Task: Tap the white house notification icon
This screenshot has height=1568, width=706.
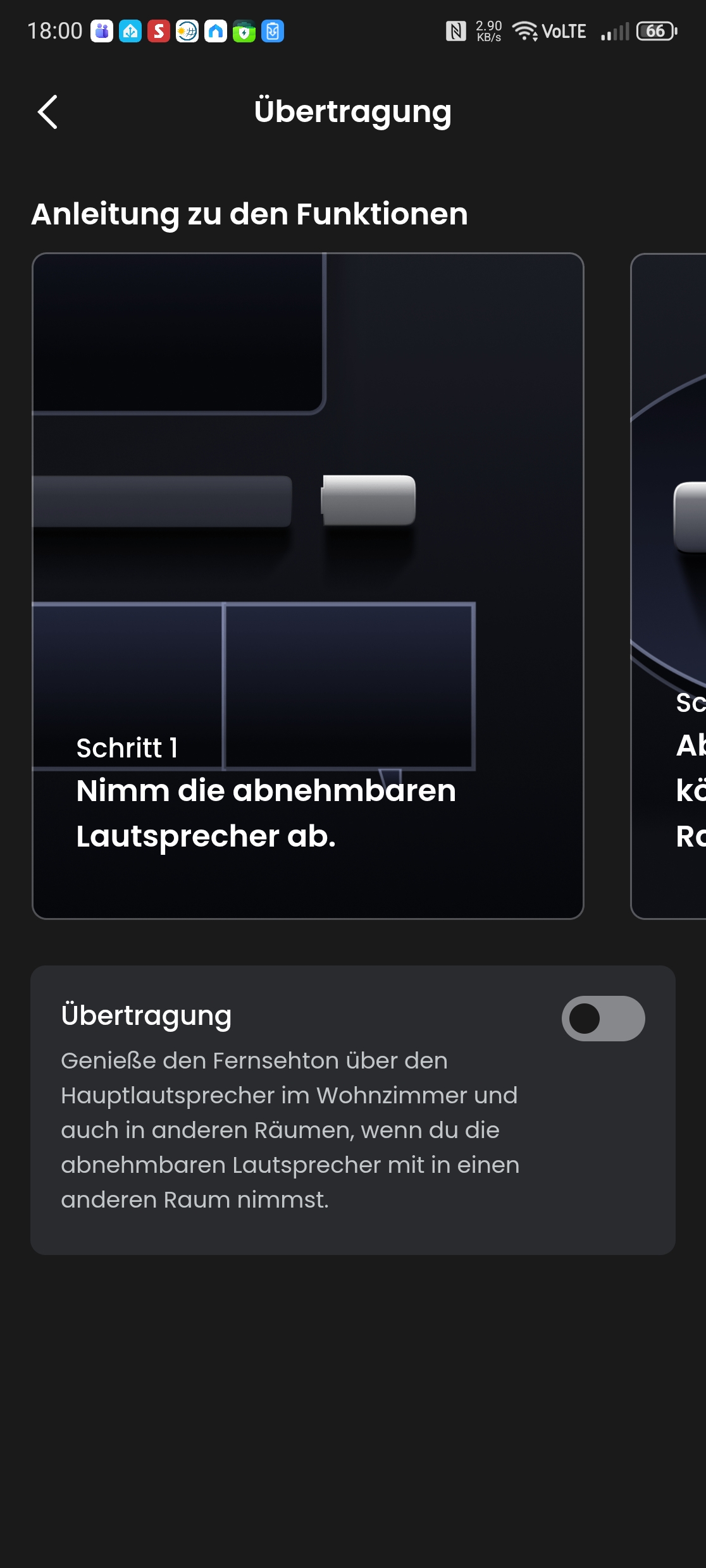Action: pos(216,31)
